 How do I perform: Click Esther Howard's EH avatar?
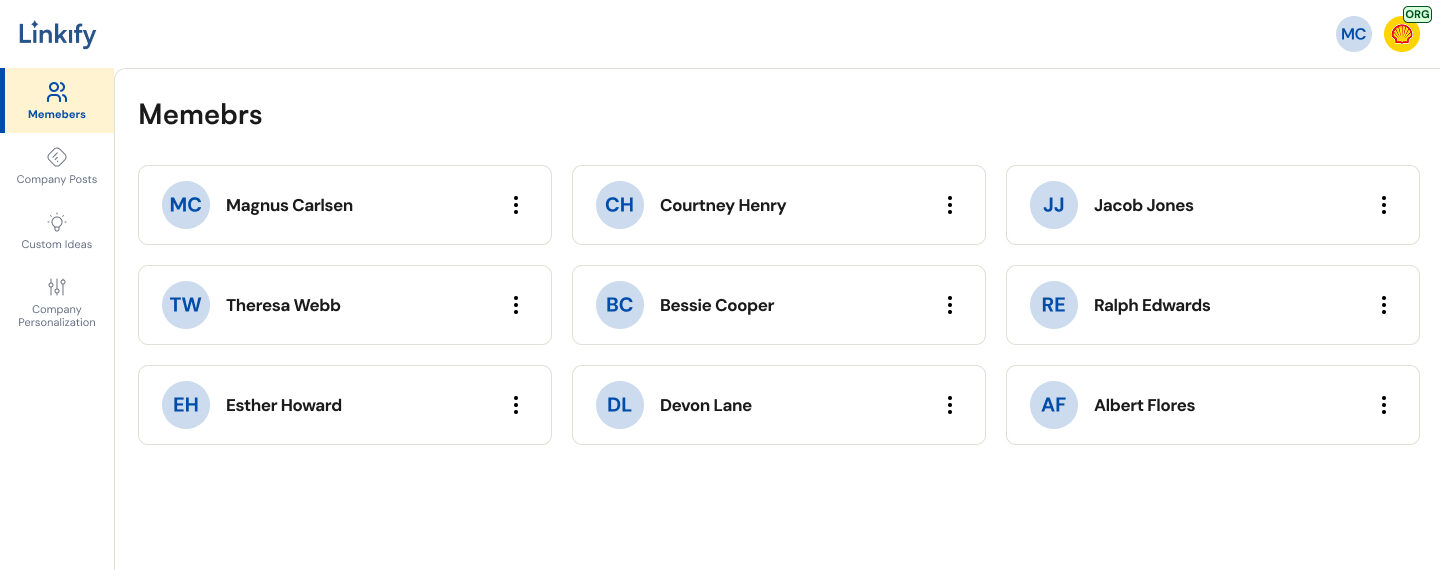(186, 405)
